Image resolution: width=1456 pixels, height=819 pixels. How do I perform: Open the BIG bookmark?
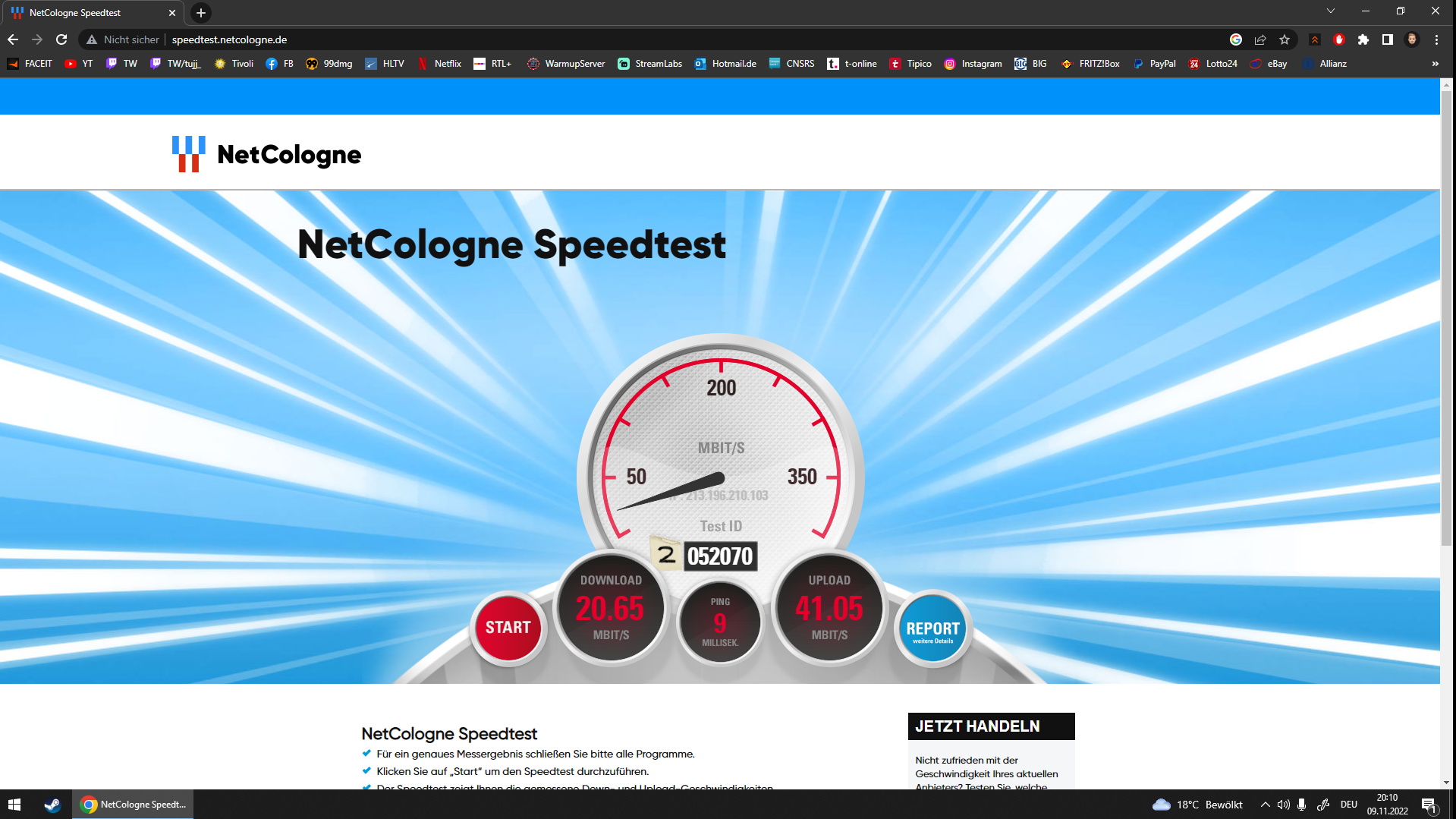coord(1031,64)
